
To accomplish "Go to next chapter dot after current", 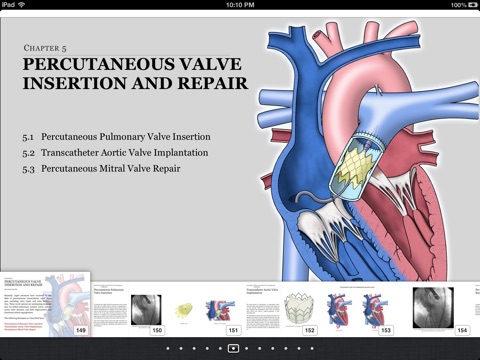I will 246,349.
